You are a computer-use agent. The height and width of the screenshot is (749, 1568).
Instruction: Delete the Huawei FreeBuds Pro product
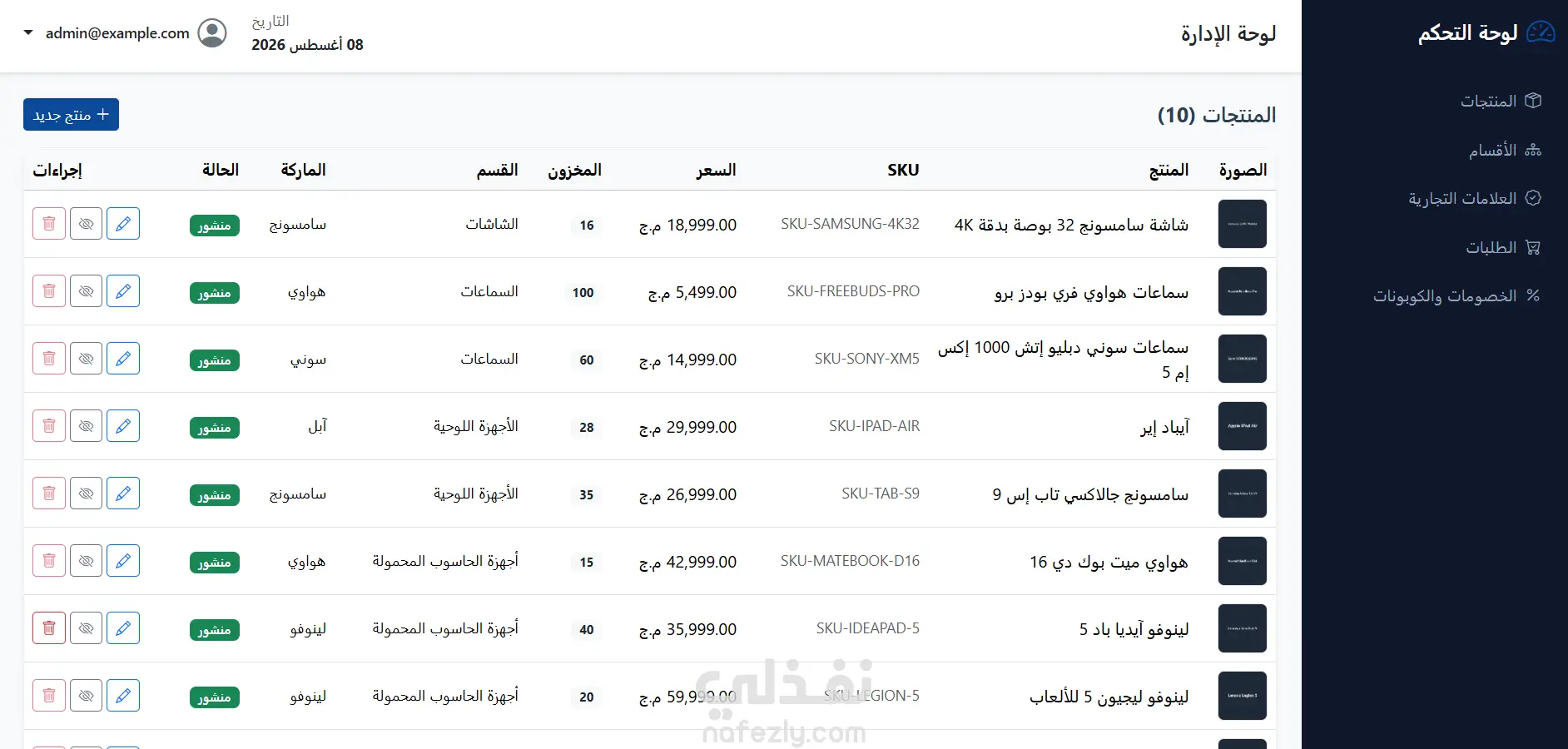(49, 291)
